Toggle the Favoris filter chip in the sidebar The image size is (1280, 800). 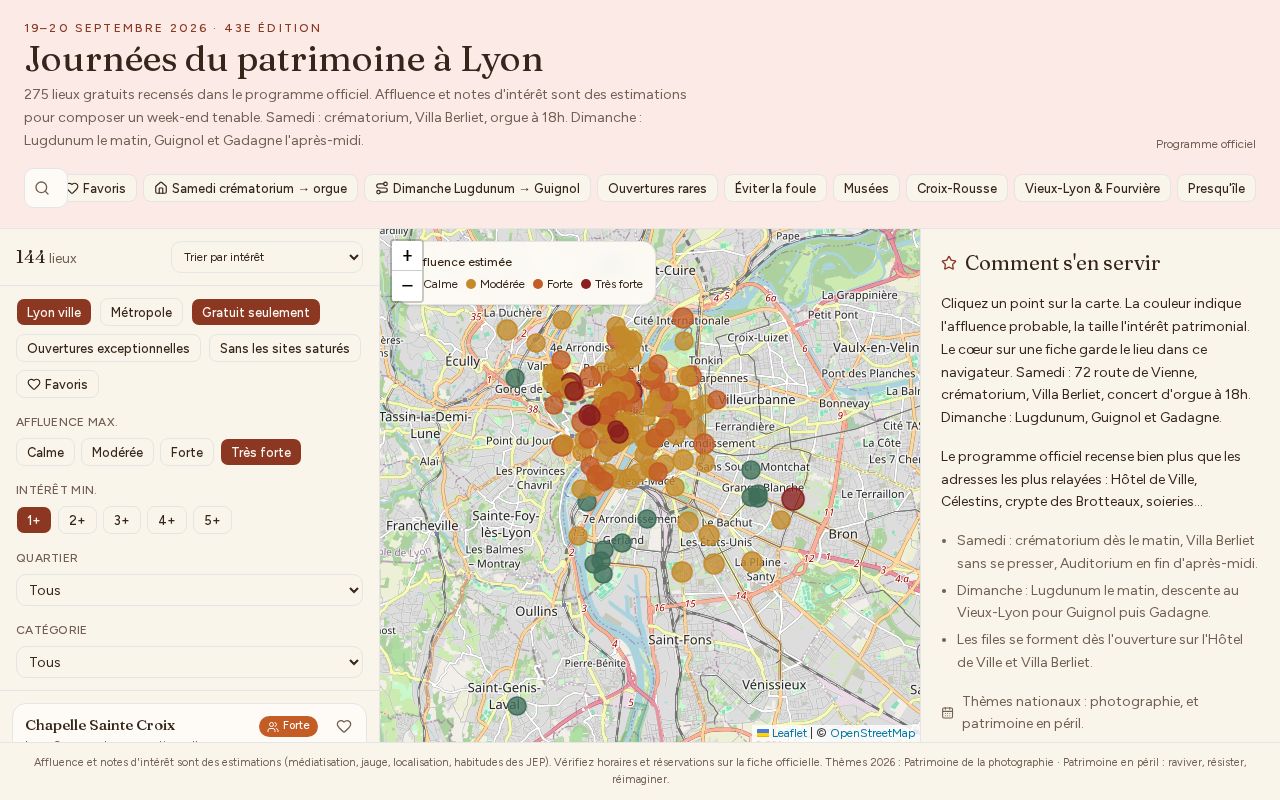pos(57,384)
